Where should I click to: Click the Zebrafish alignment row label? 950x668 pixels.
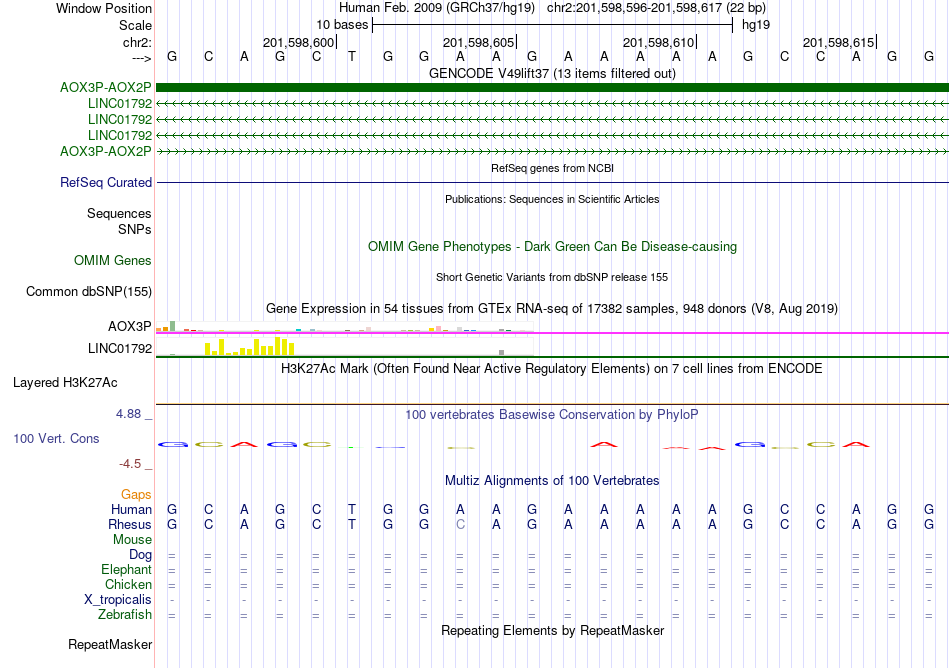click(125, 614)
